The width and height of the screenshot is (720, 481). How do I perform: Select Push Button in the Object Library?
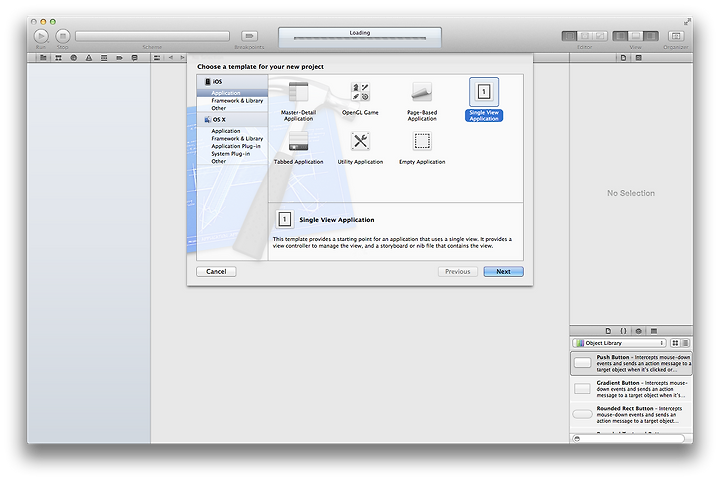(631, 364)
